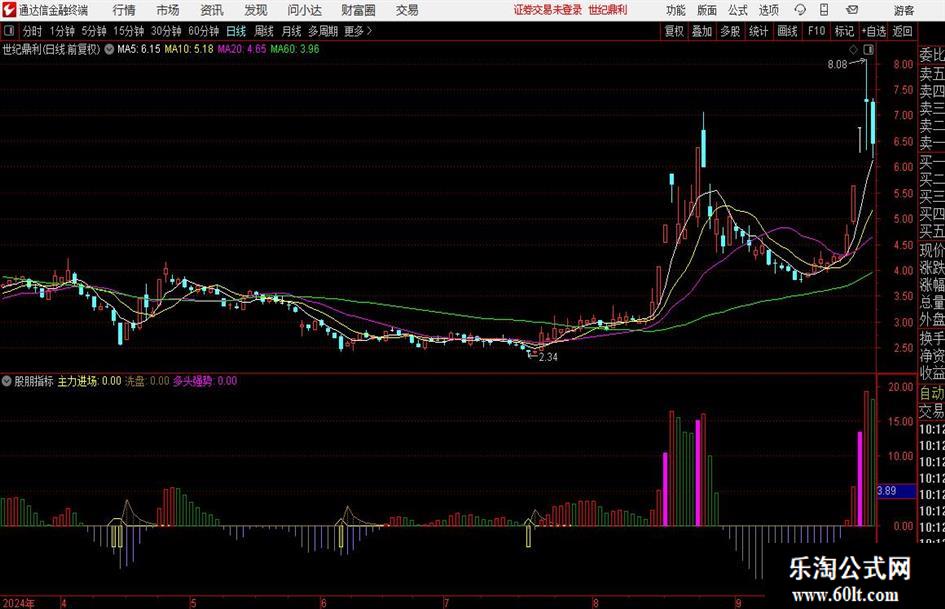Toggle the side panel icon above the price axis
Screen dimensions: 945x609
[868, 49]
